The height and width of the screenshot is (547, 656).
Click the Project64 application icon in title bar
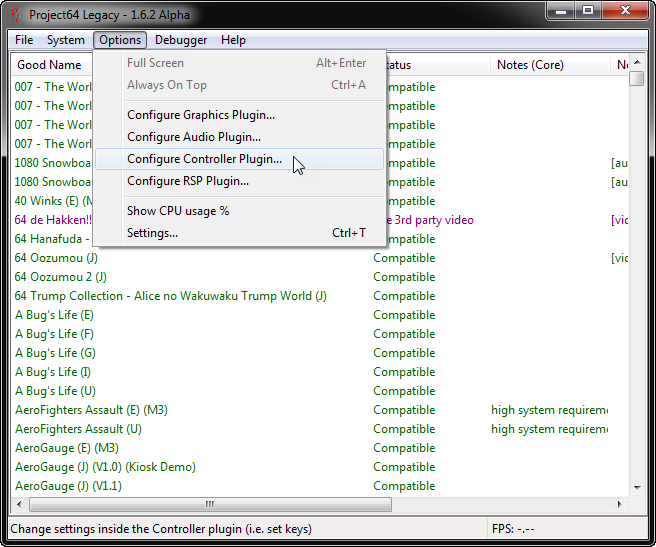pyautogui.click(x=16, y=15)
